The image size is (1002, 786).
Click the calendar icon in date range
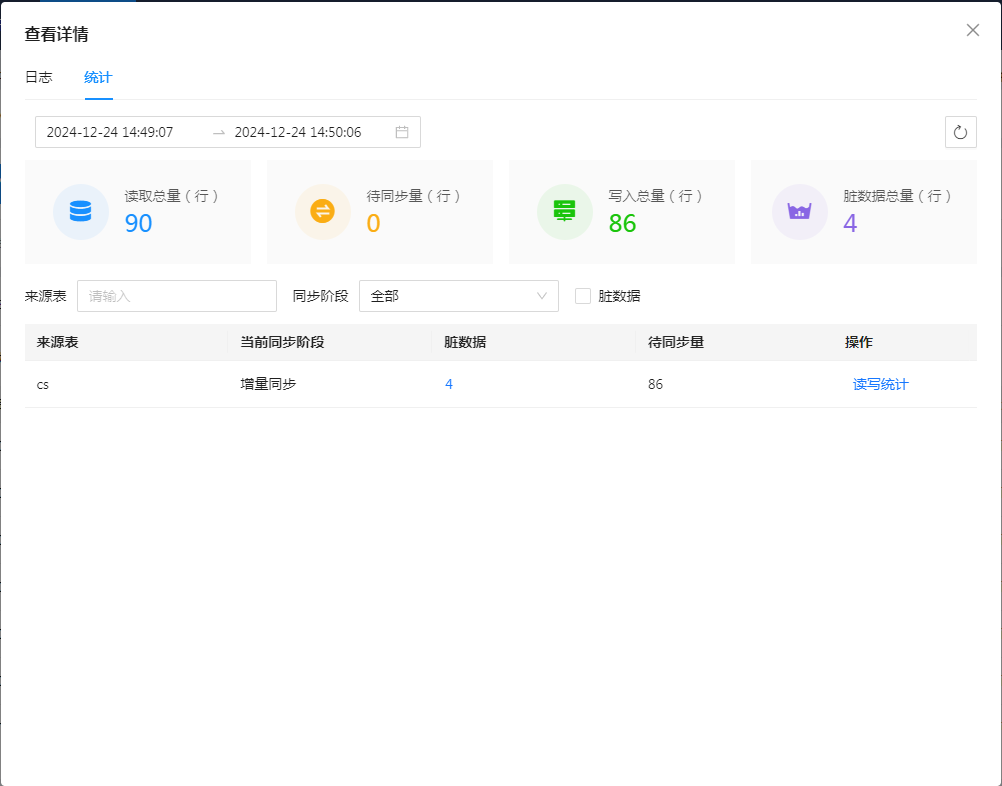pyautogui.click(x=402, y=132)
